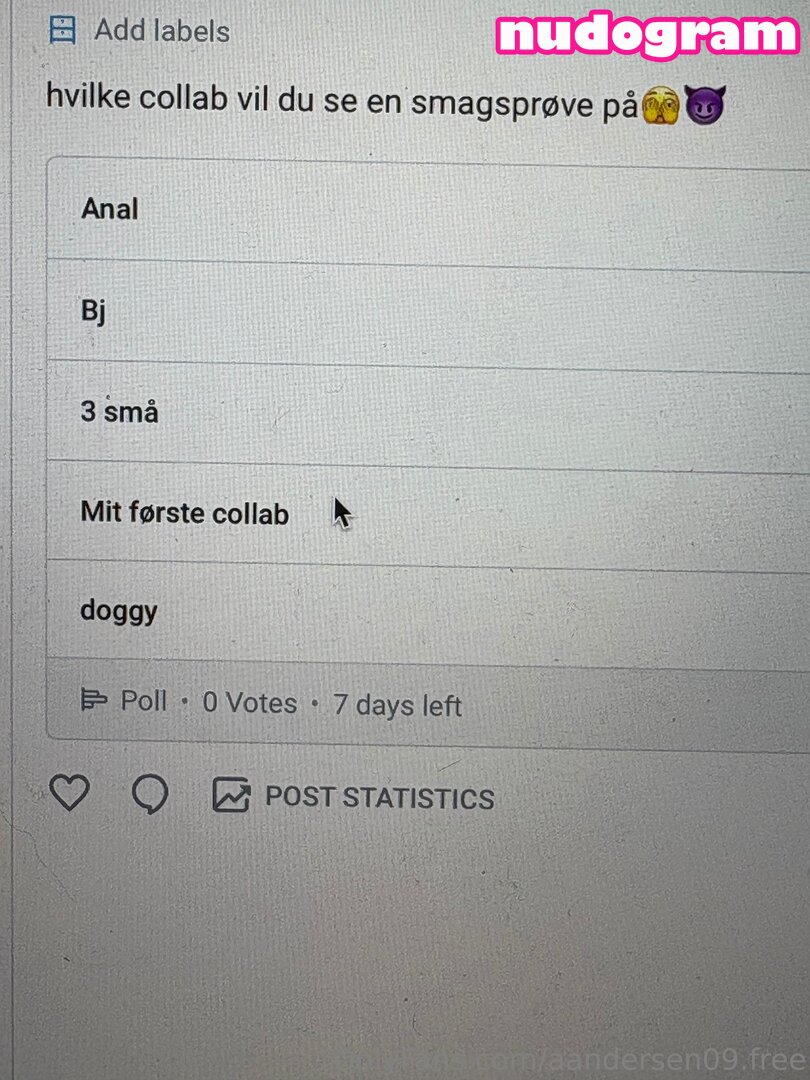Click the Add labels icon
Screen dimensions: 810x1080
62,30
